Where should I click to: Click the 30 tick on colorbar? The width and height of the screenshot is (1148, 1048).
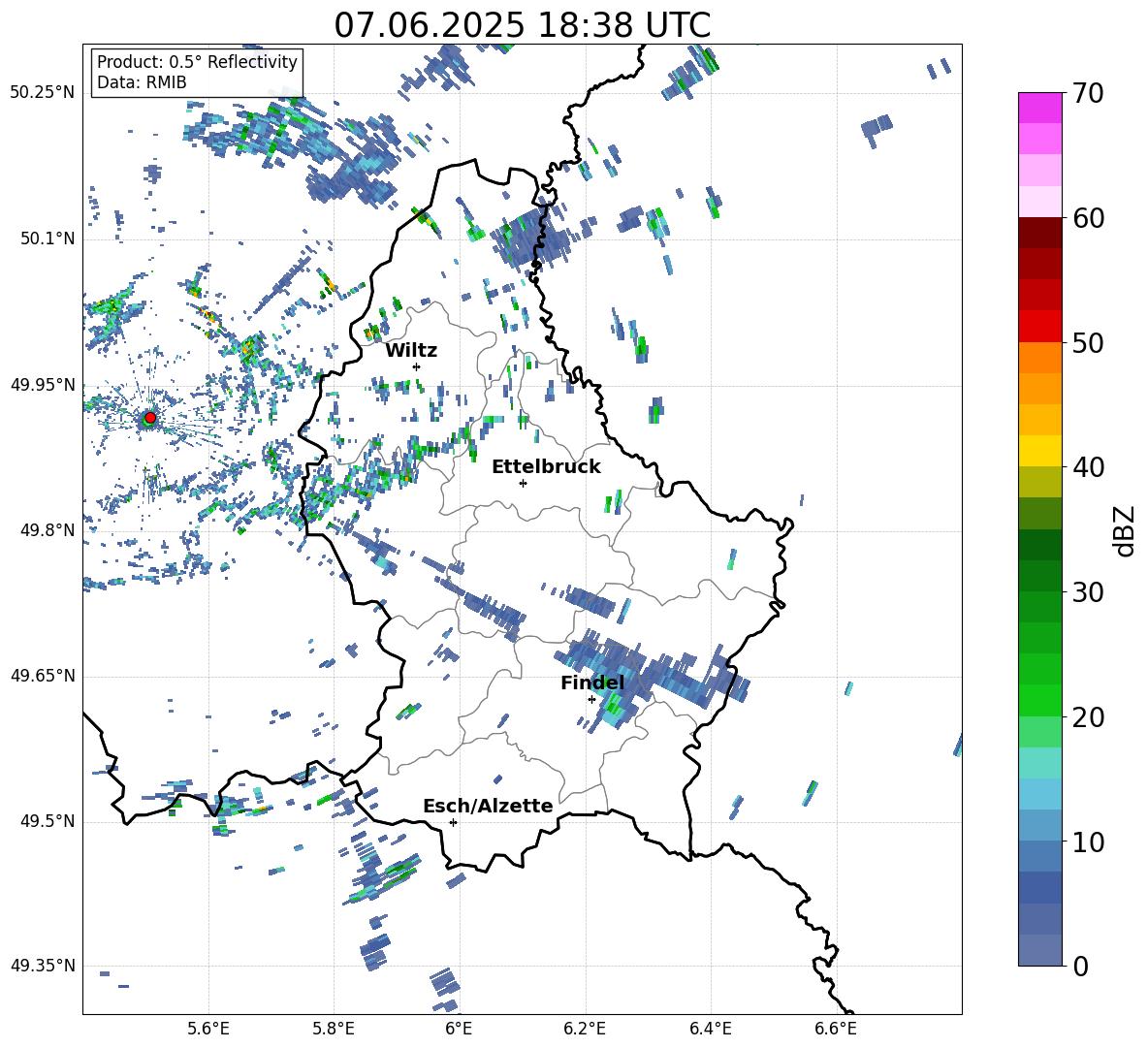(x=1087, y=592)
